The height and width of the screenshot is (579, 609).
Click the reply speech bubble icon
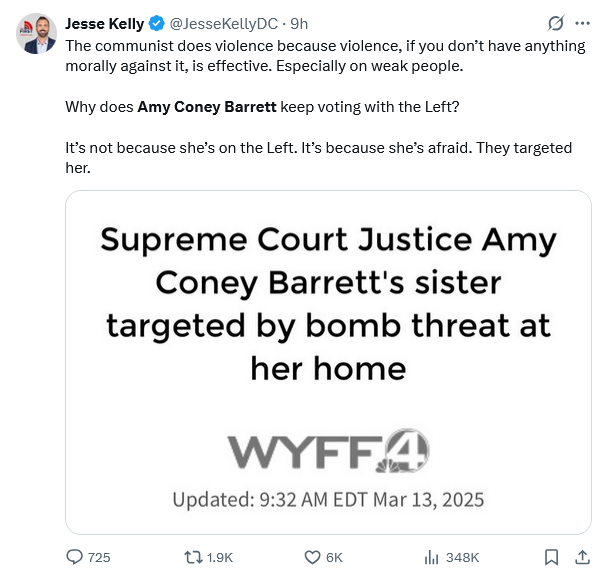pos(74,557)
